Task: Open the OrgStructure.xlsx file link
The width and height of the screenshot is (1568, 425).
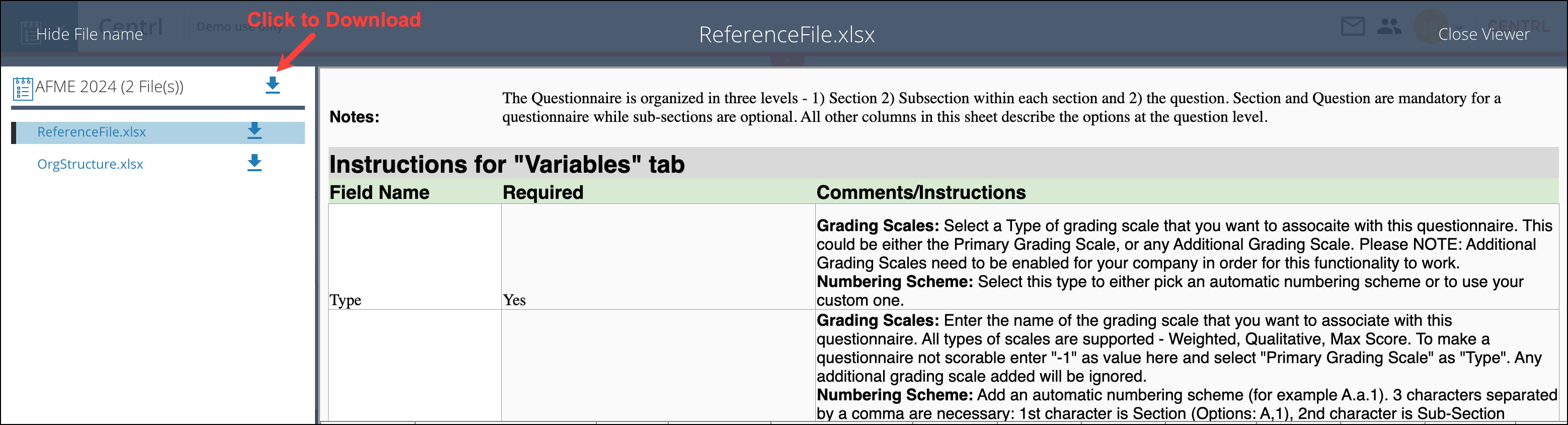Action: pyautogui.click(x=90, y=163)
